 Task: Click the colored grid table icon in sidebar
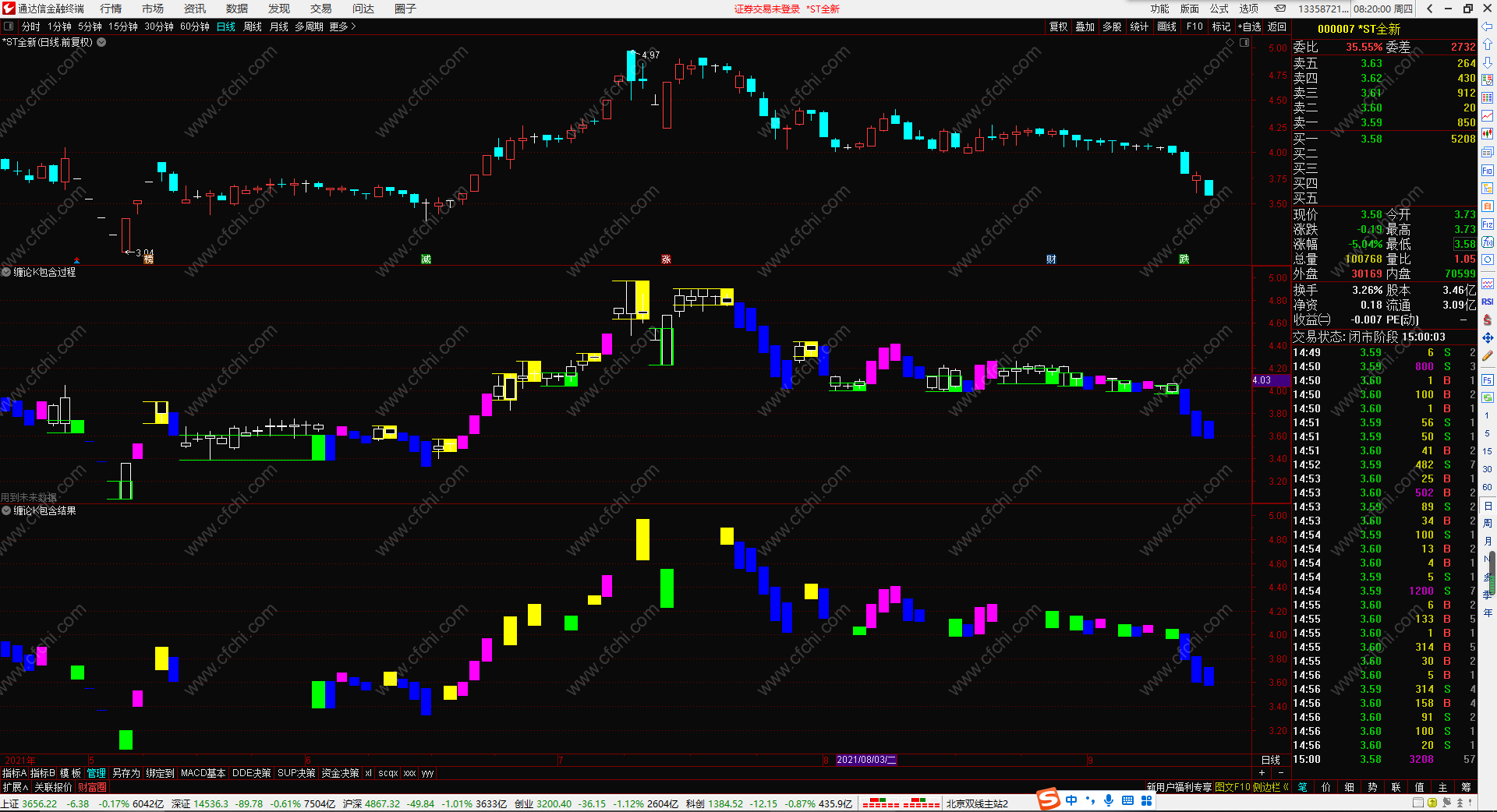[x=1488, y=98]
